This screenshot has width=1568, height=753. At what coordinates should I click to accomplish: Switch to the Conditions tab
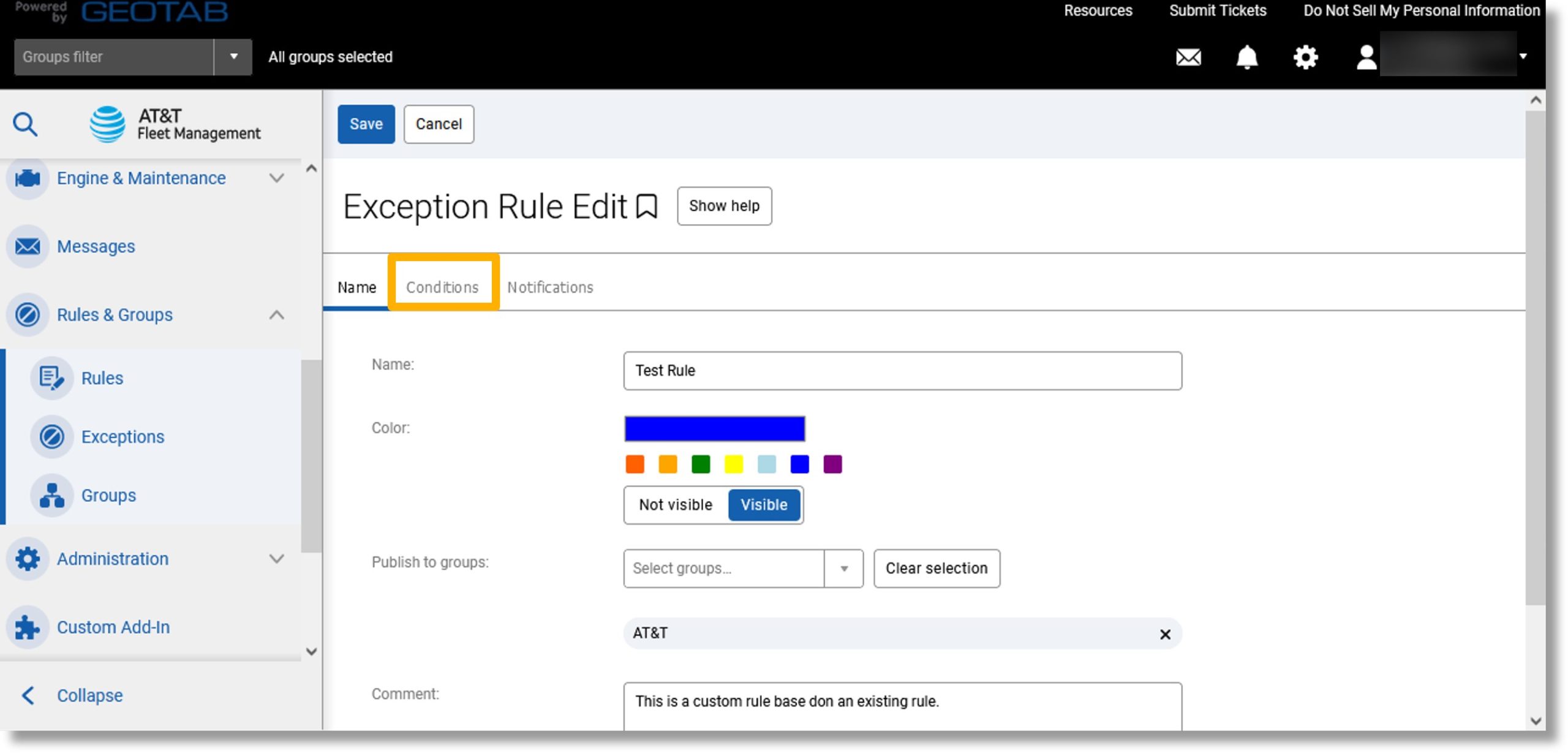[x=442, y=287]
